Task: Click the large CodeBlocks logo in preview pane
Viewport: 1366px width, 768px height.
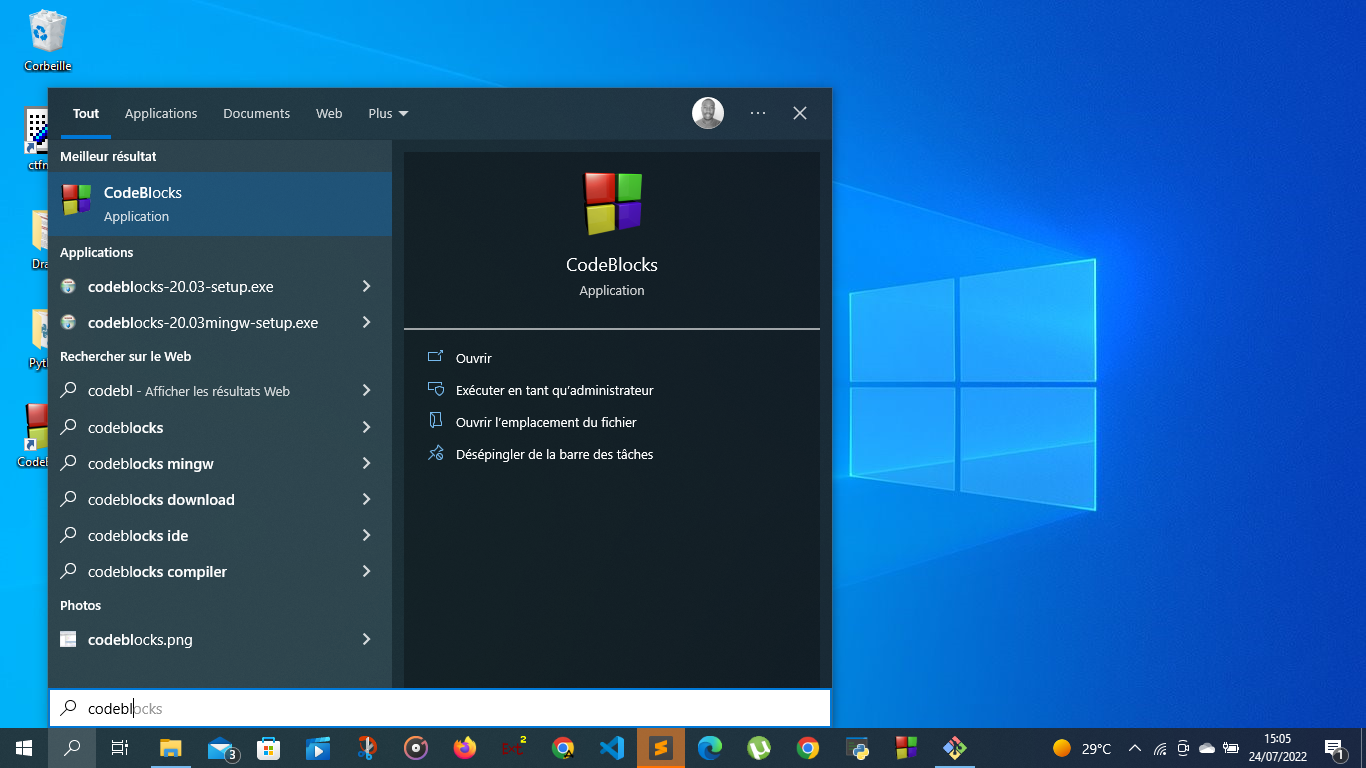Action: (612, 204)
